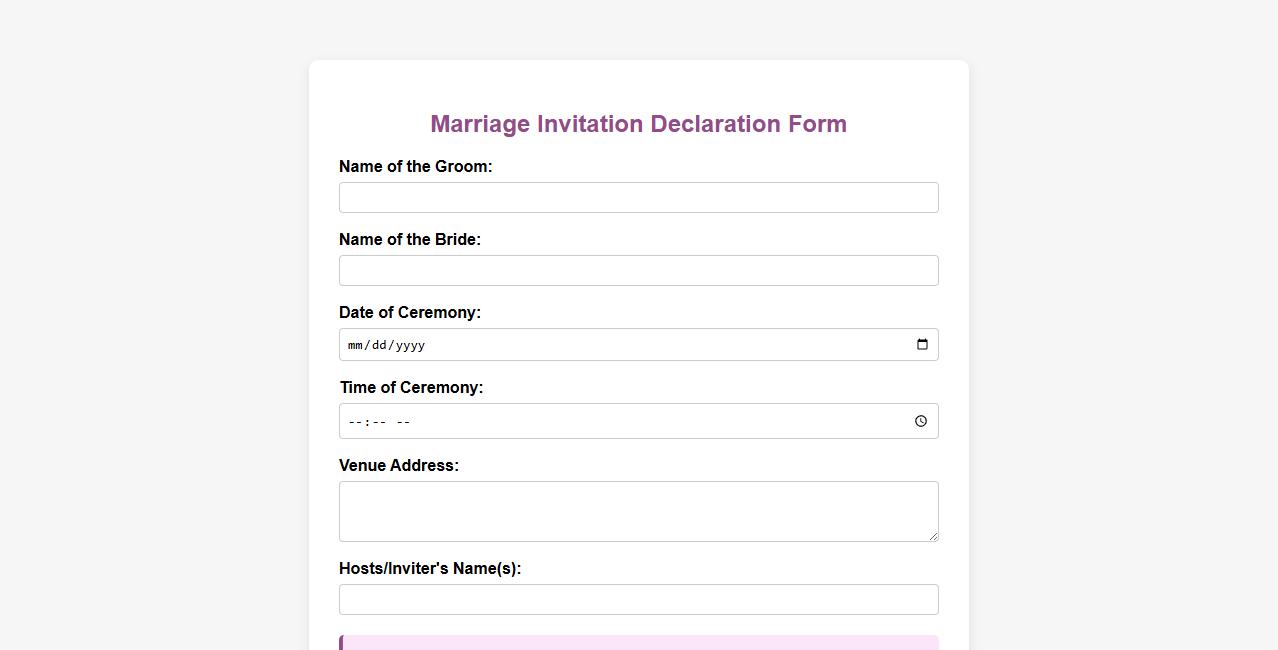The width and height of the screenshot is (1278, 650).
Task: Click the hour segment of the time field
Action: coord(354,421)
